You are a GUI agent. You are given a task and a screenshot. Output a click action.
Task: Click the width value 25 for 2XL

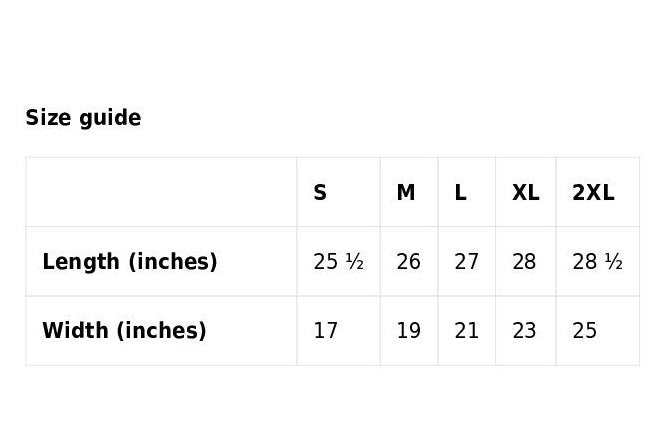pos(585,330)
